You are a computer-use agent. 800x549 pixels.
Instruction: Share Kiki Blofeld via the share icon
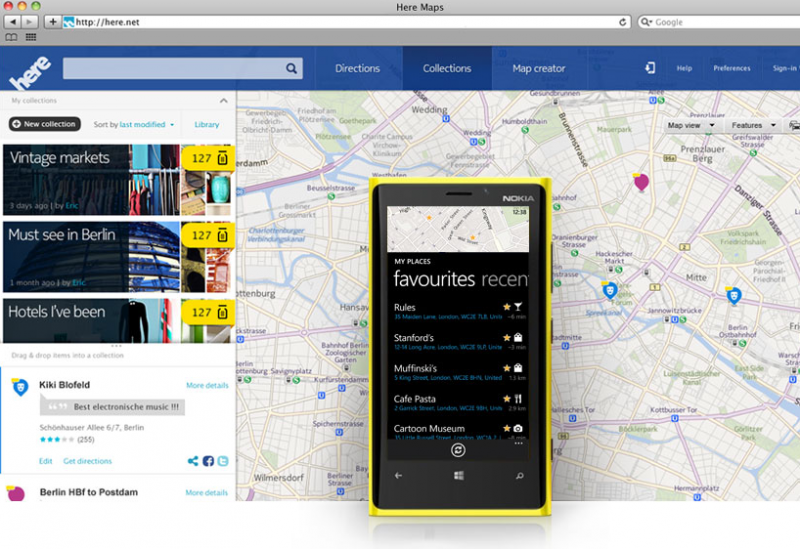coord(193,461)
